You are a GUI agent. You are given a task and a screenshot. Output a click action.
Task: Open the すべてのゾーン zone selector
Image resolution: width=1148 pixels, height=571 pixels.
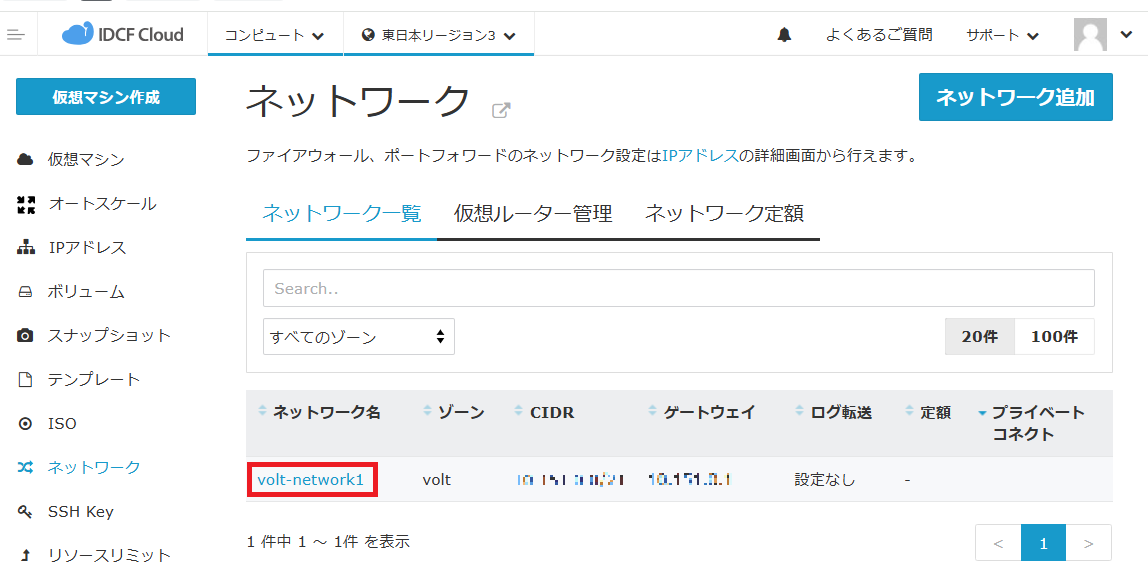pyautogui.click(x=358, y=337)
